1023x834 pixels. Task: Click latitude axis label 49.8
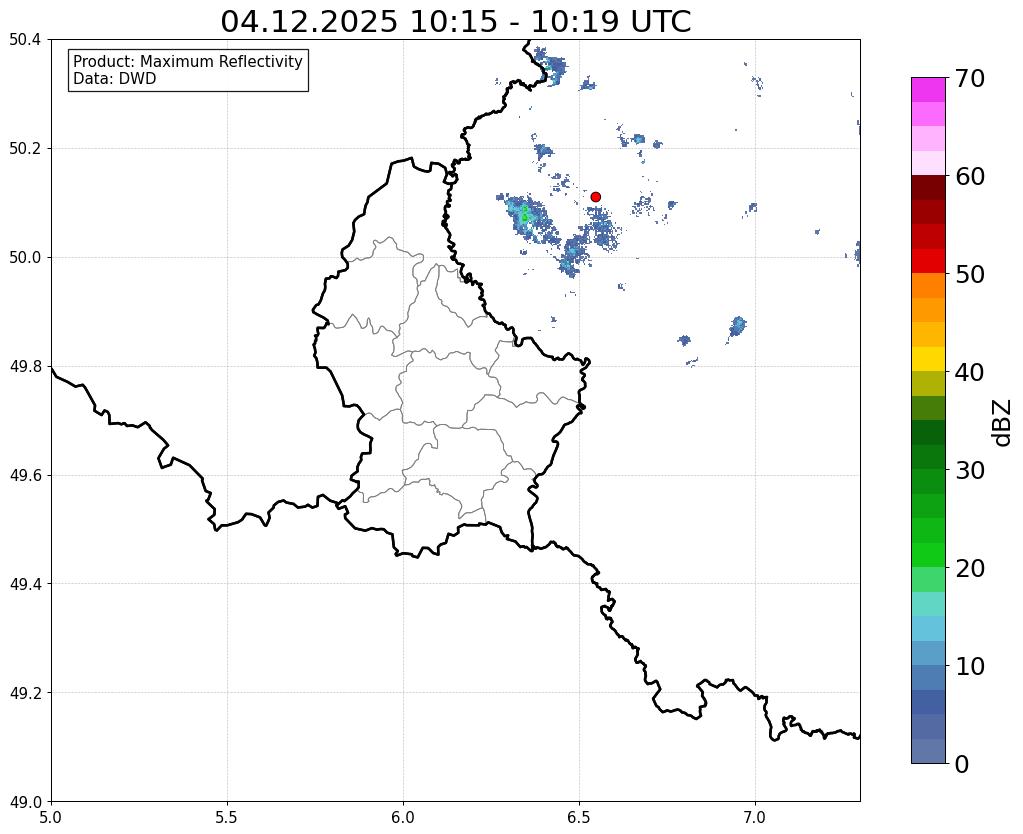(x=25, y=366)
